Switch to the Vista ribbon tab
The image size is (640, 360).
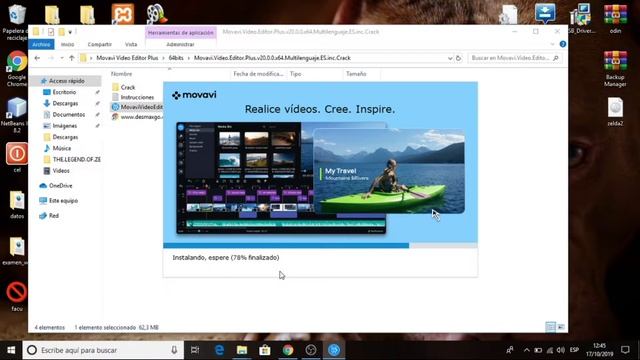tap(131, 44)
